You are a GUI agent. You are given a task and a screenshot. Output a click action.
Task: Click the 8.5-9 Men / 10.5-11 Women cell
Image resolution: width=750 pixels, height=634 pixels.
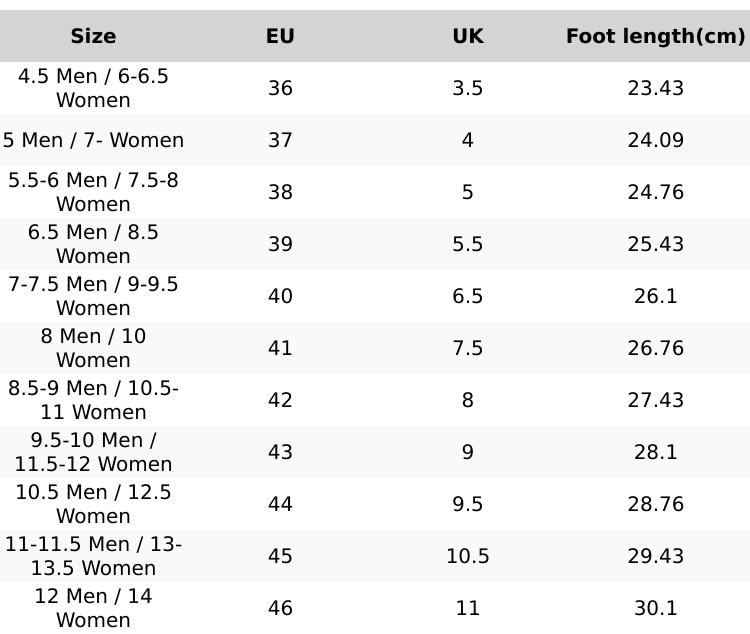click(93, 400)
